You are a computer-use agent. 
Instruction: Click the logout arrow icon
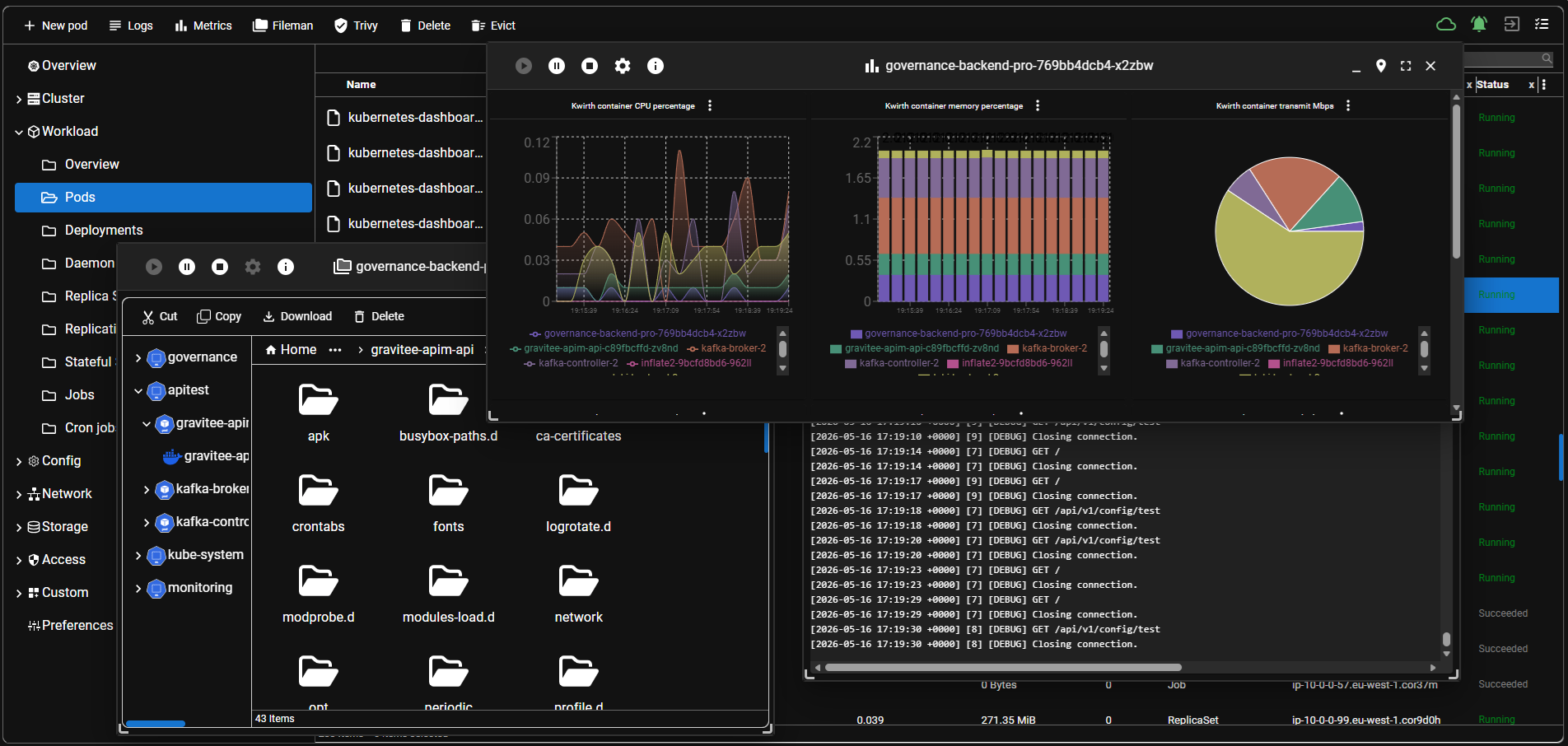pos(1511,25)
